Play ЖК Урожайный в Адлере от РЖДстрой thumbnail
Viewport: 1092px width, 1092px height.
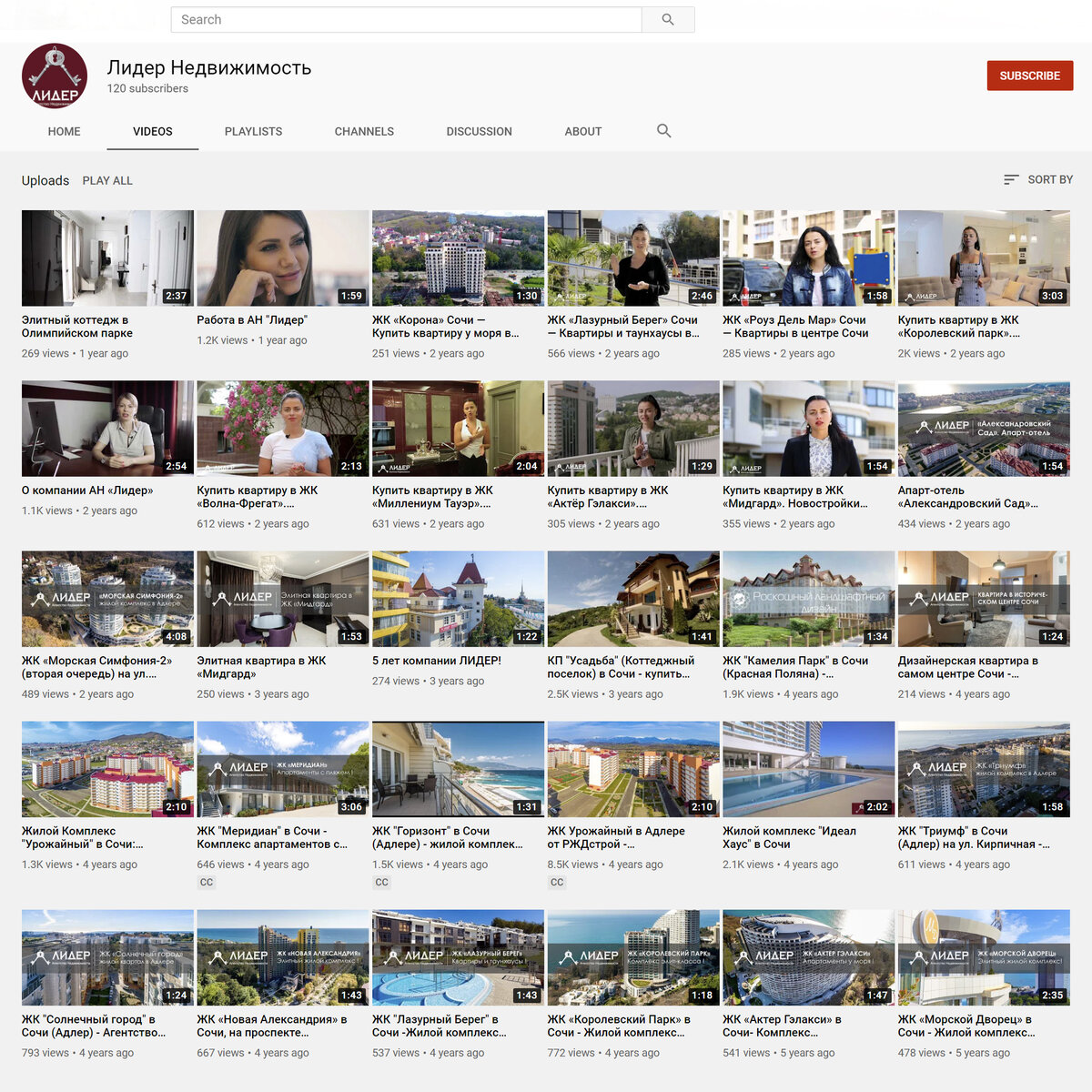[x=633, y=769]
